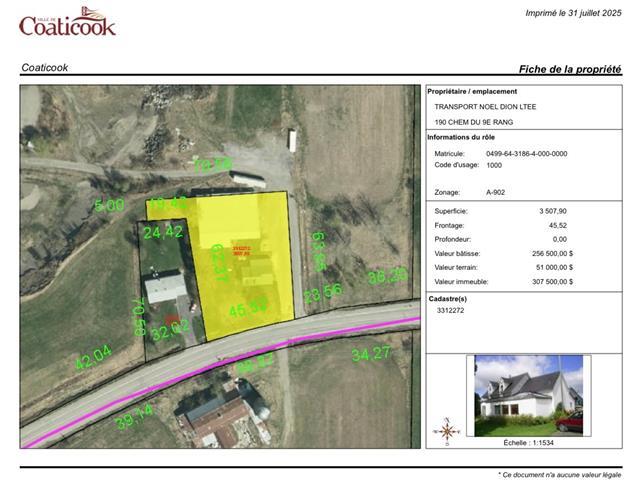Click the red lot label inside yellow parcel

click(x=241, y=251)
